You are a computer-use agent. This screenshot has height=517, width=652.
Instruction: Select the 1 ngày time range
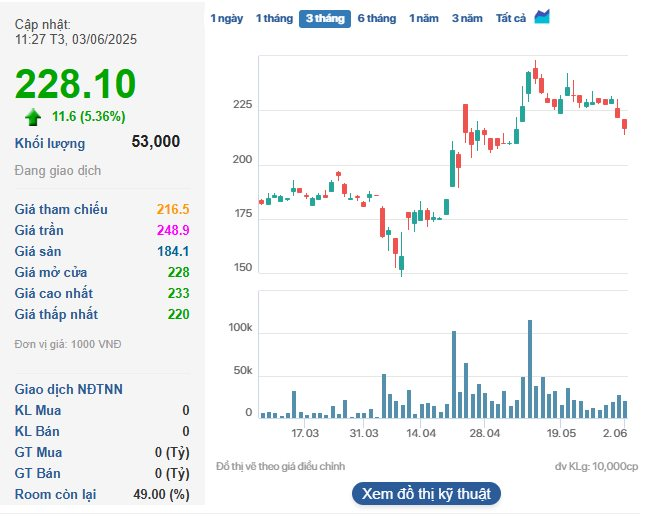226,18
